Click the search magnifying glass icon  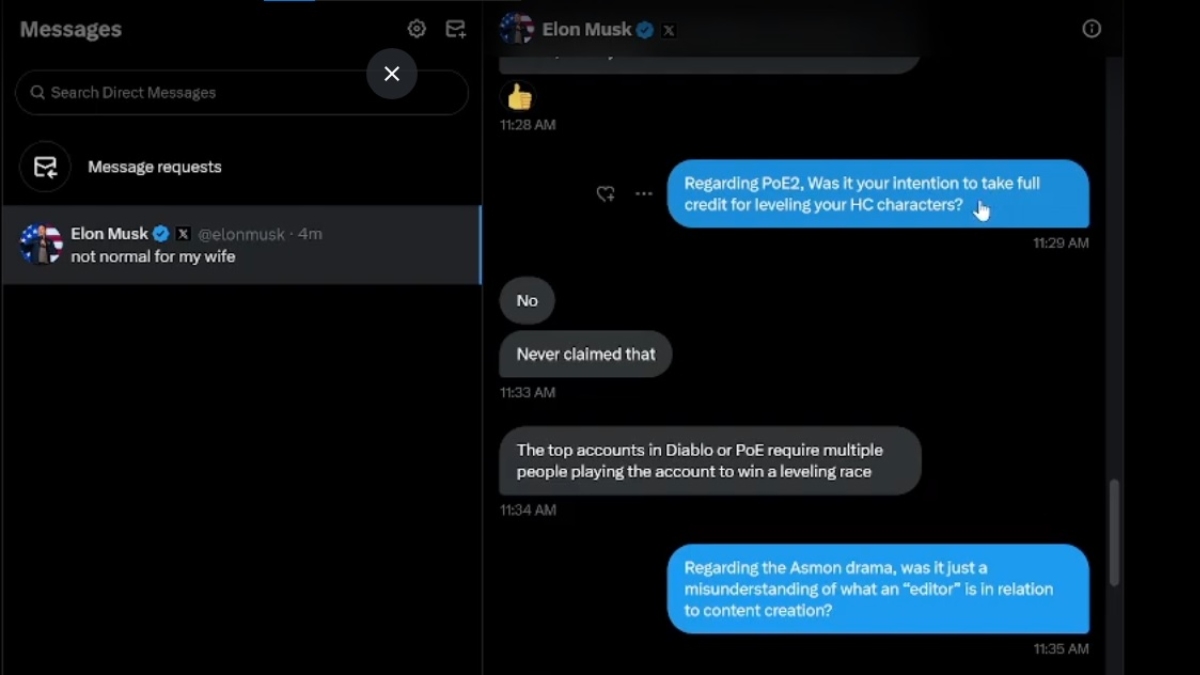click(x=37, y=92)
